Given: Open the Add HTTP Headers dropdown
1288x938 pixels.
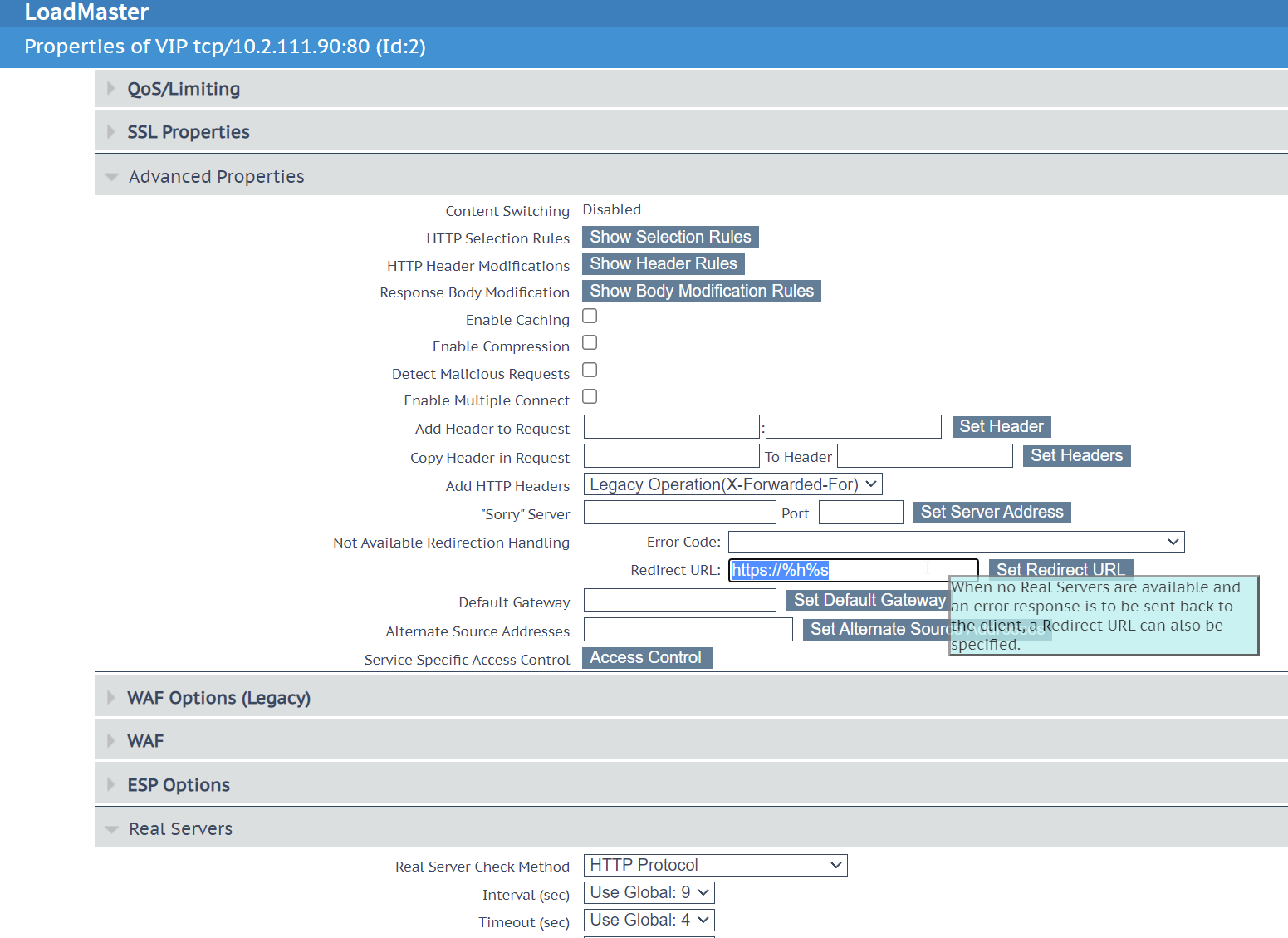Looking at the screenshot, I should pos(733,484).
